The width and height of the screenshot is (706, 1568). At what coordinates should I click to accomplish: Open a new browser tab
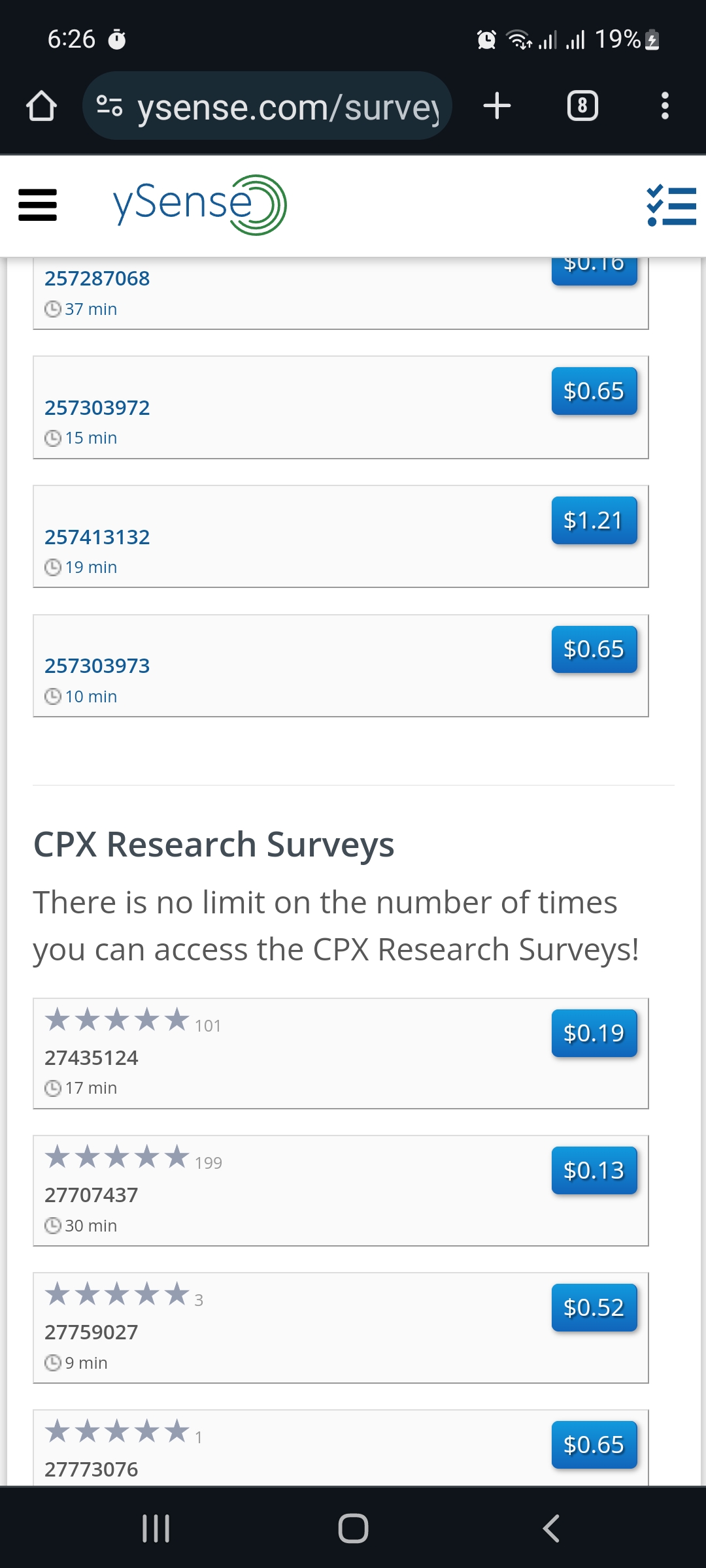coord(497,106)
